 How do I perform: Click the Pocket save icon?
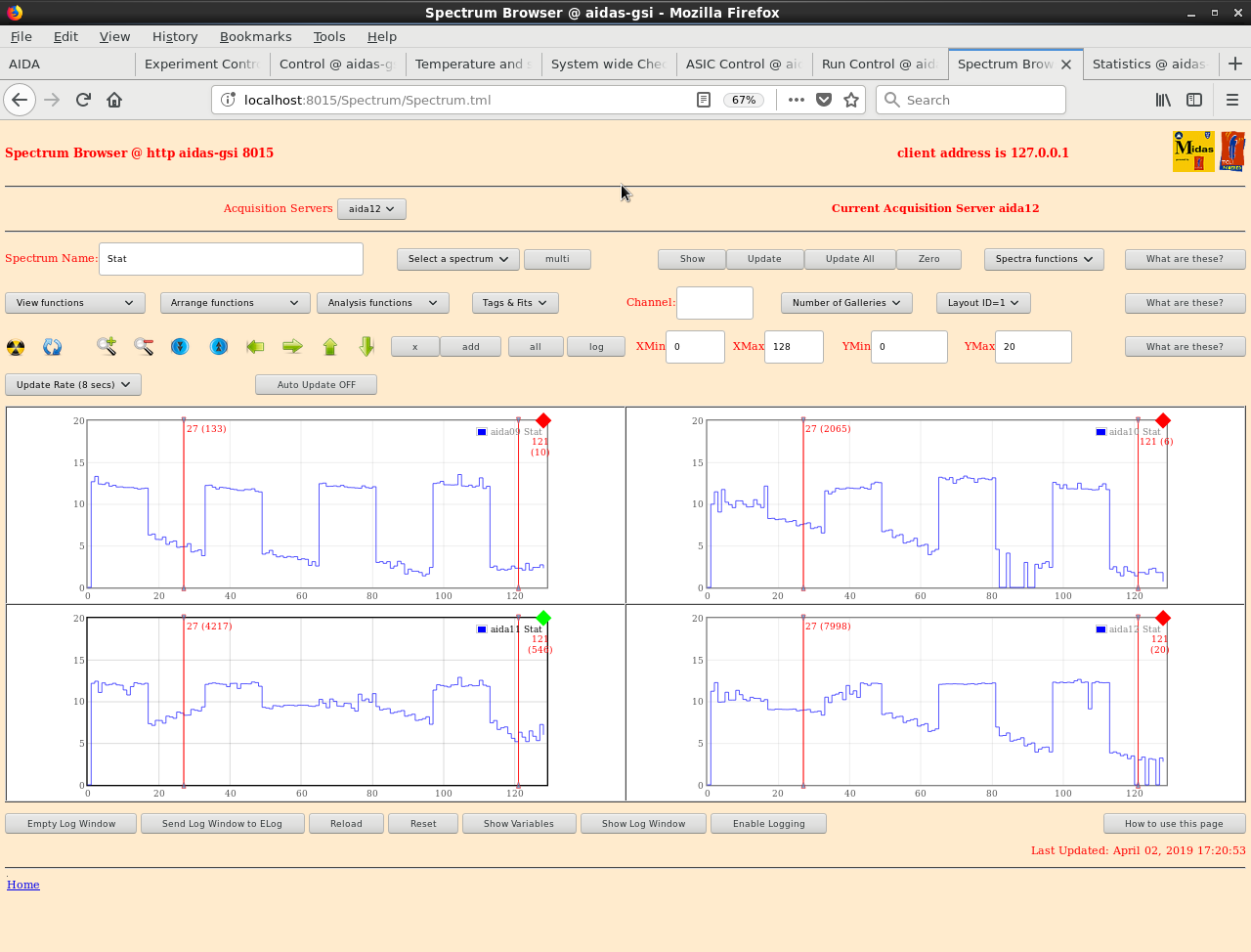[x=824, y=100]
